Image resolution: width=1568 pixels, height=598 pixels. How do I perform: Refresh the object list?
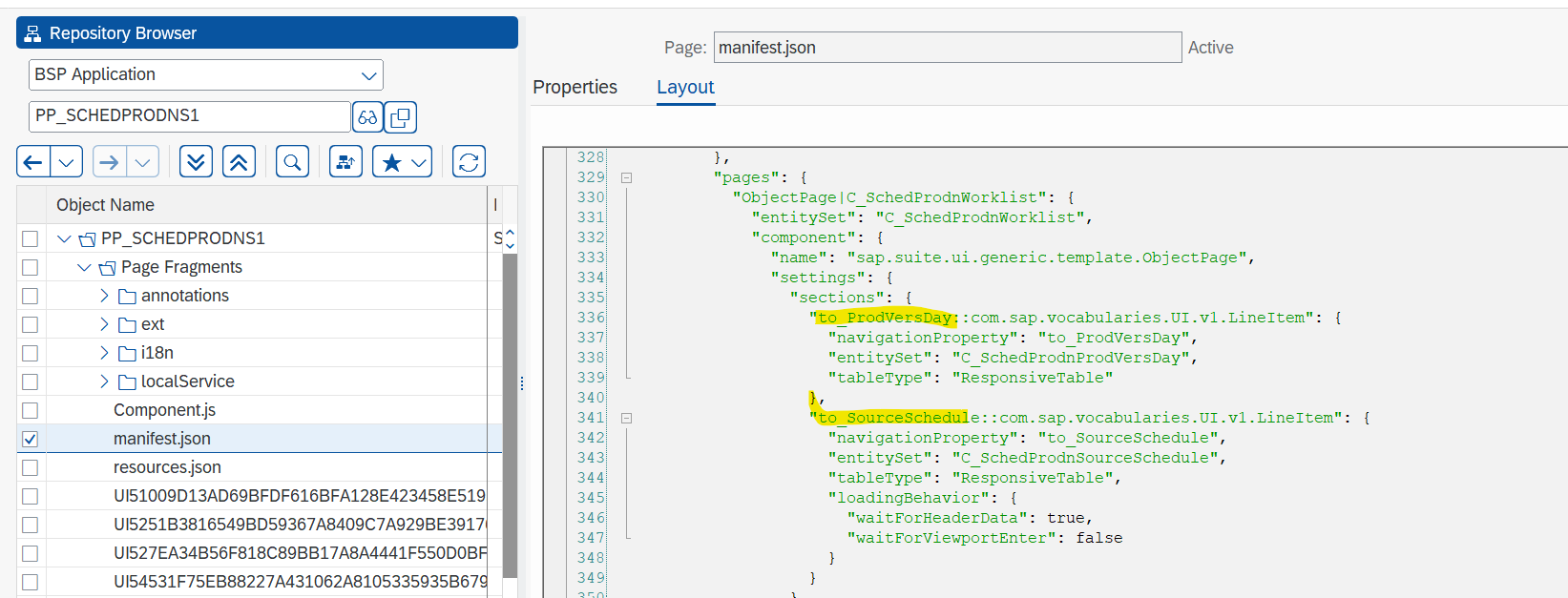coord(469,162)
